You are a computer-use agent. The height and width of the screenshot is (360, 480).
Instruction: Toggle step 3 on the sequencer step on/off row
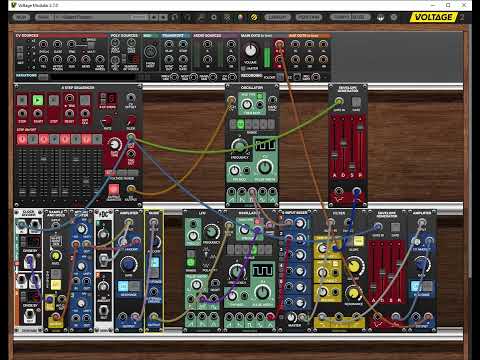coord(43,139)
